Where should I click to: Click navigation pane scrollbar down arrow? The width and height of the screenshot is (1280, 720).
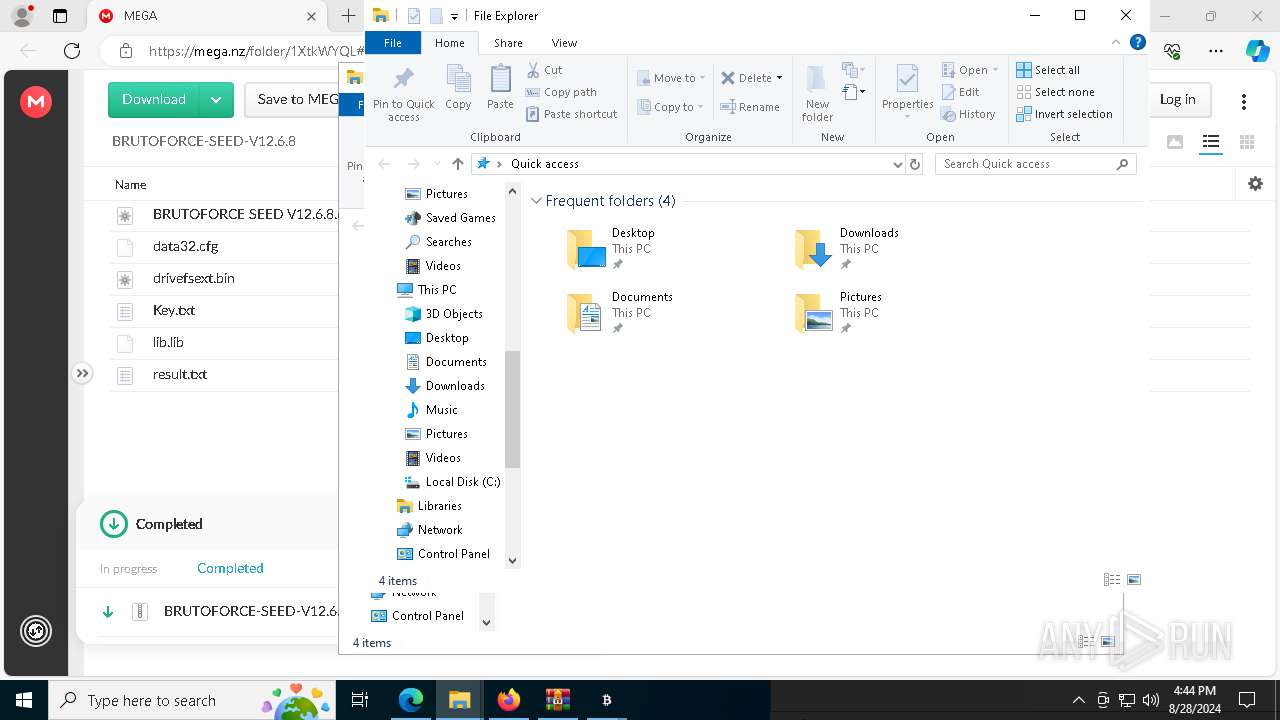pos(512,560)
